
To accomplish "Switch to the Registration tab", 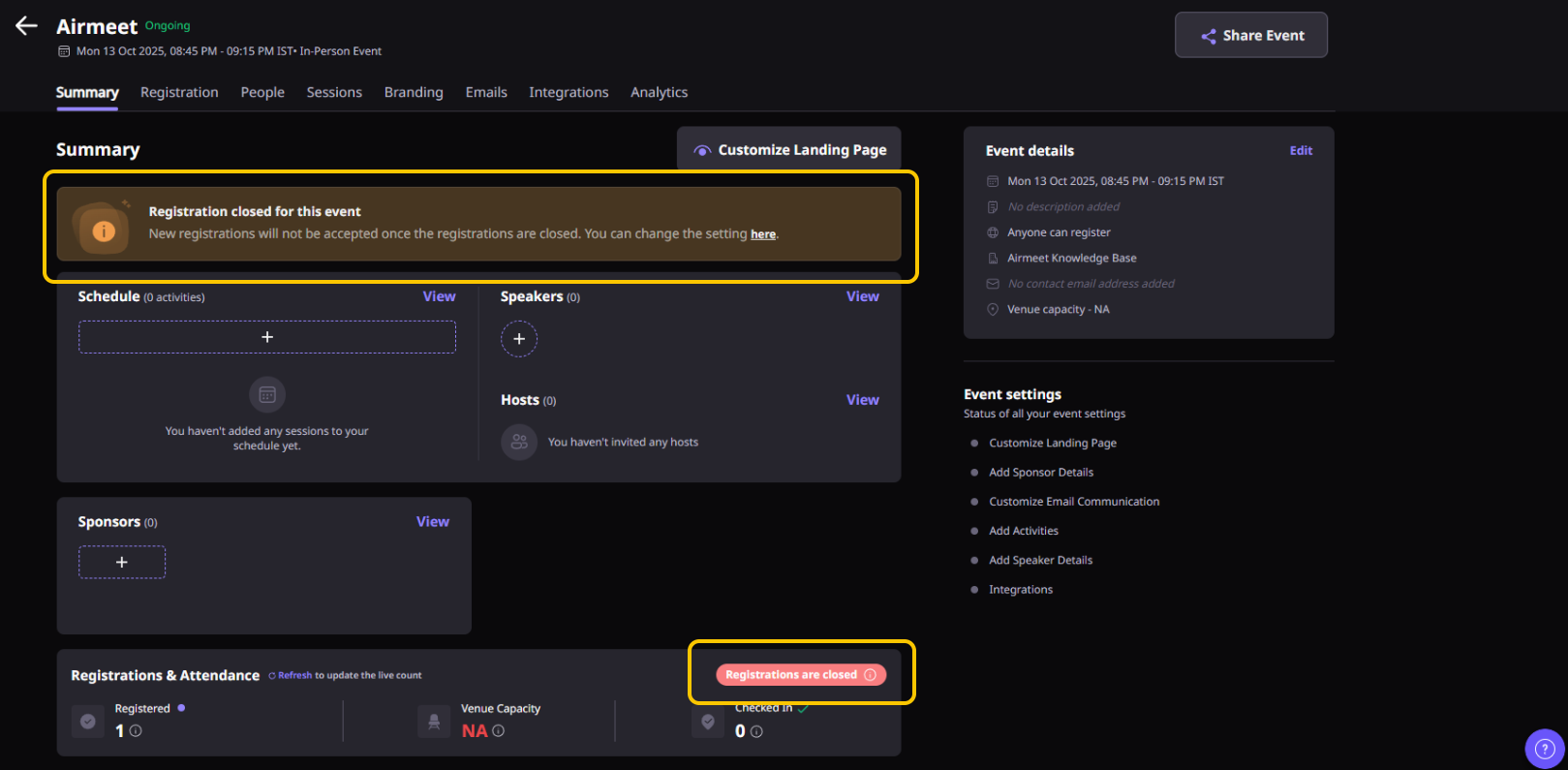I will point(179,92).
